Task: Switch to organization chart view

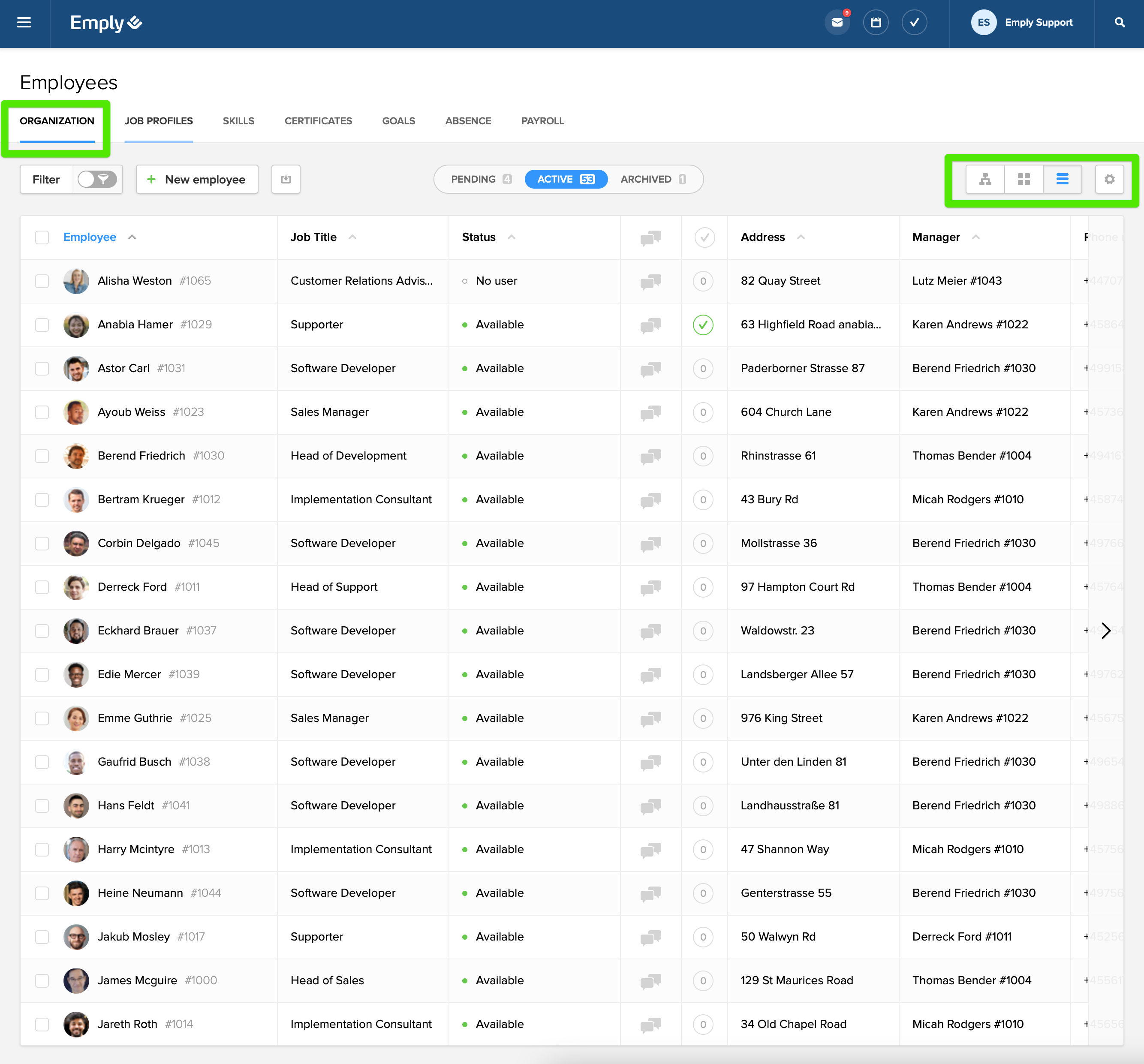Action: pos(984,179)
